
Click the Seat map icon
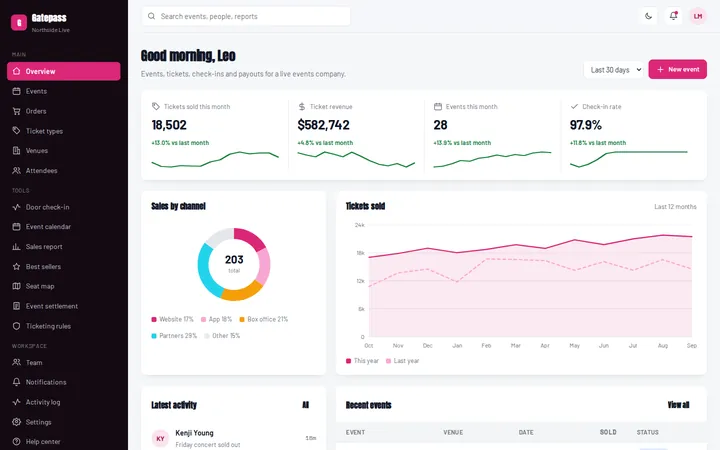click(x=17, y=286)
